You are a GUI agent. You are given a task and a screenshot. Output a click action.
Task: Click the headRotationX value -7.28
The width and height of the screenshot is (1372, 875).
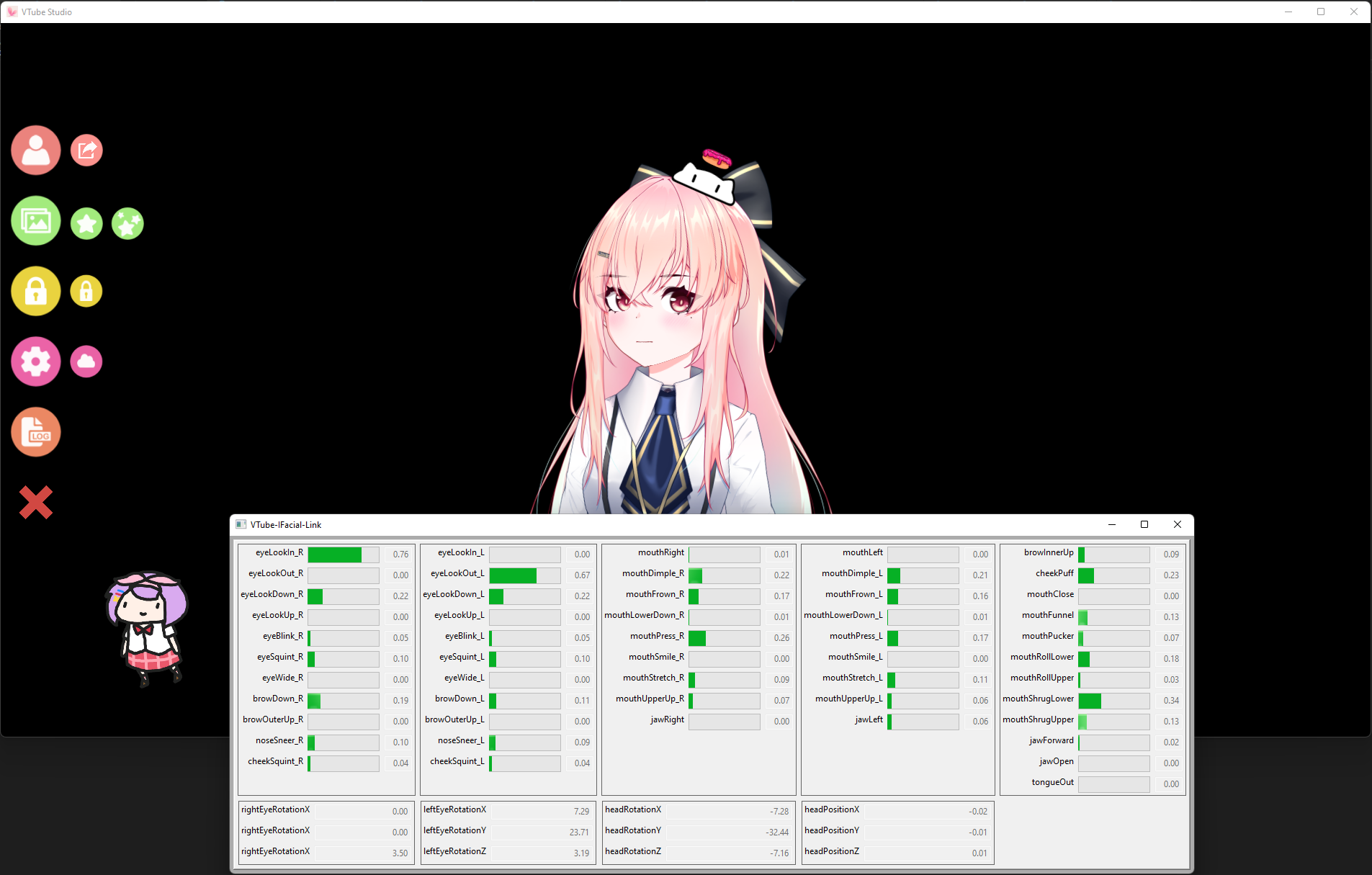point(779,812)
